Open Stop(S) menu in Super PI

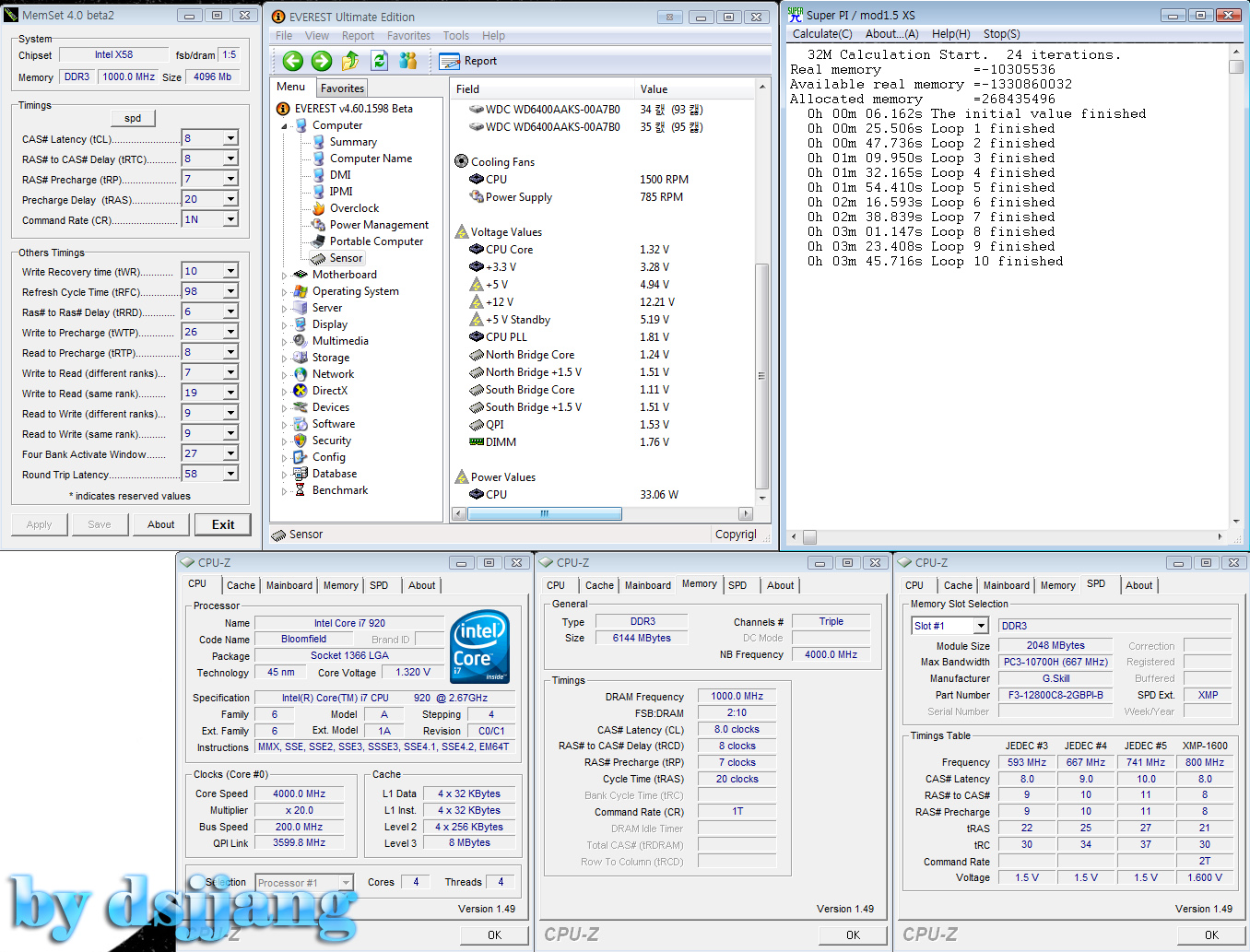click(x=1001, y=34)
